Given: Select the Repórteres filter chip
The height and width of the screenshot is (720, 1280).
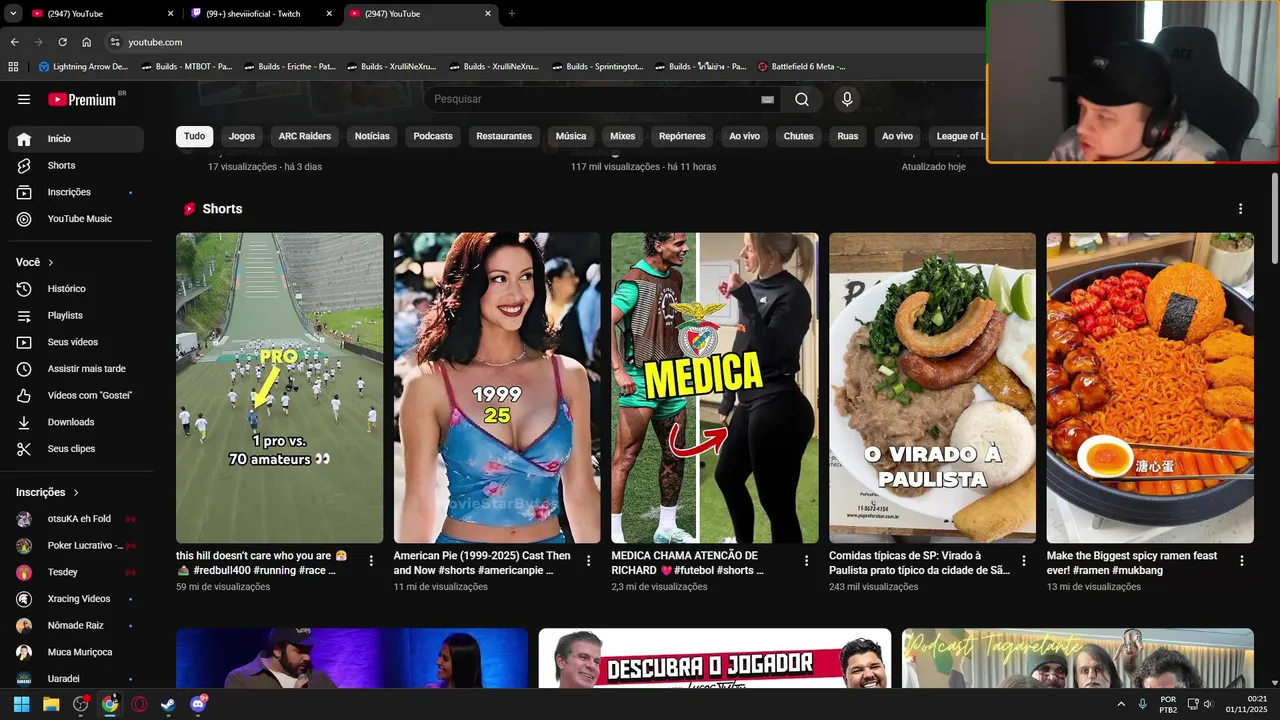Looking at the screenshot, I should [682, 136].
